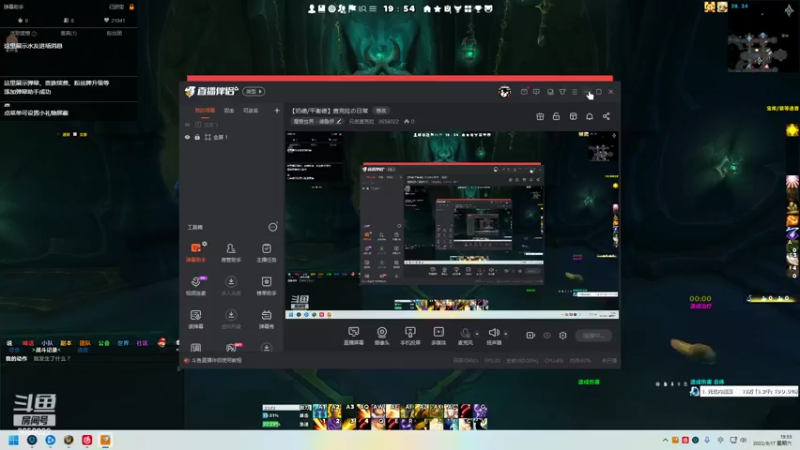Toggle the room lock icon in header
This screenshot has width=800, height=450.
pyautogui.click(x=556, y=116)
